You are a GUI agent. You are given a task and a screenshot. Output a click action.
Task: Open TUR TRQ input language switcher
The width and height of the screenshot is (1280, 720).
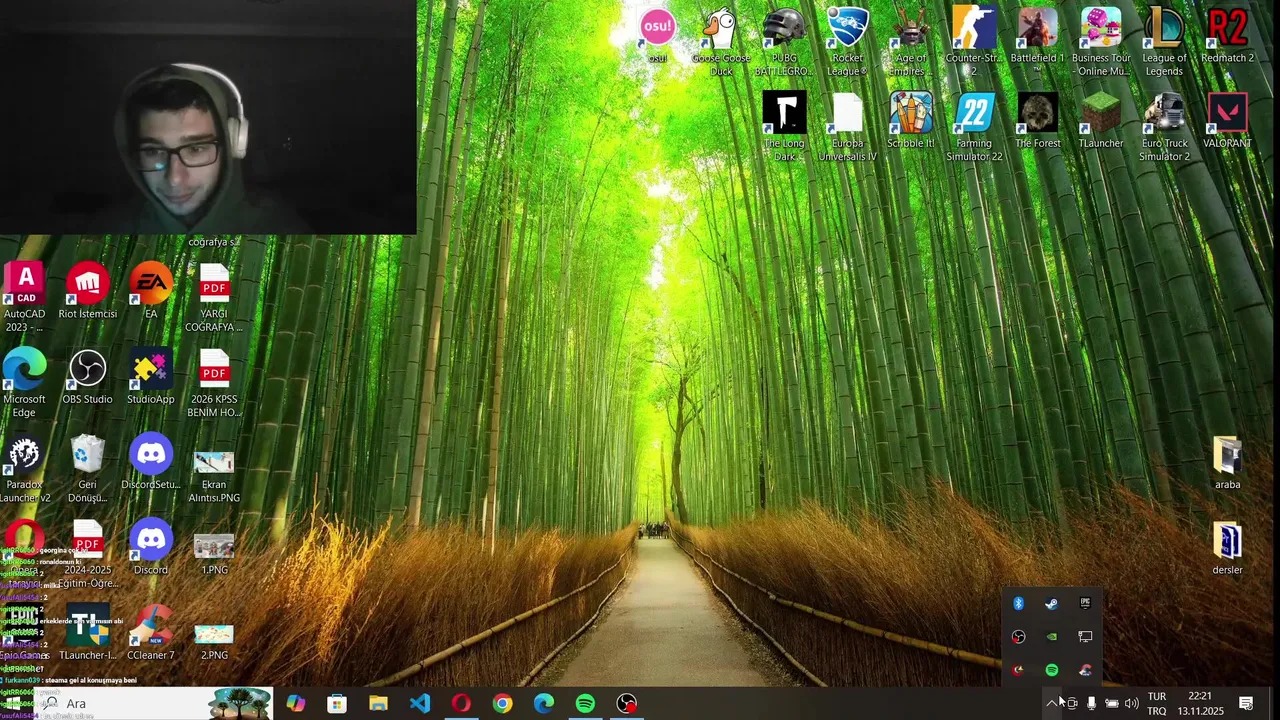[x=1157, y=704]
